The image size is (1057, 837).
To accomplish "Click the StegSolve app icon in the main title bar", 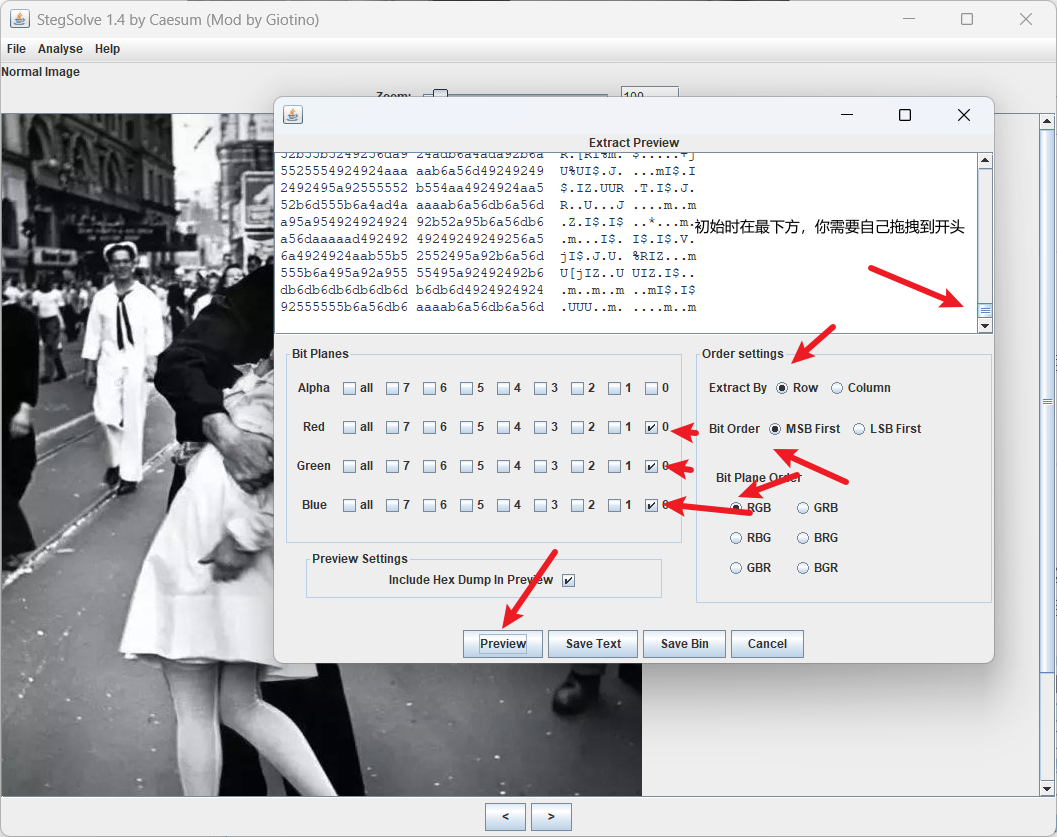I will click(19, 19).
